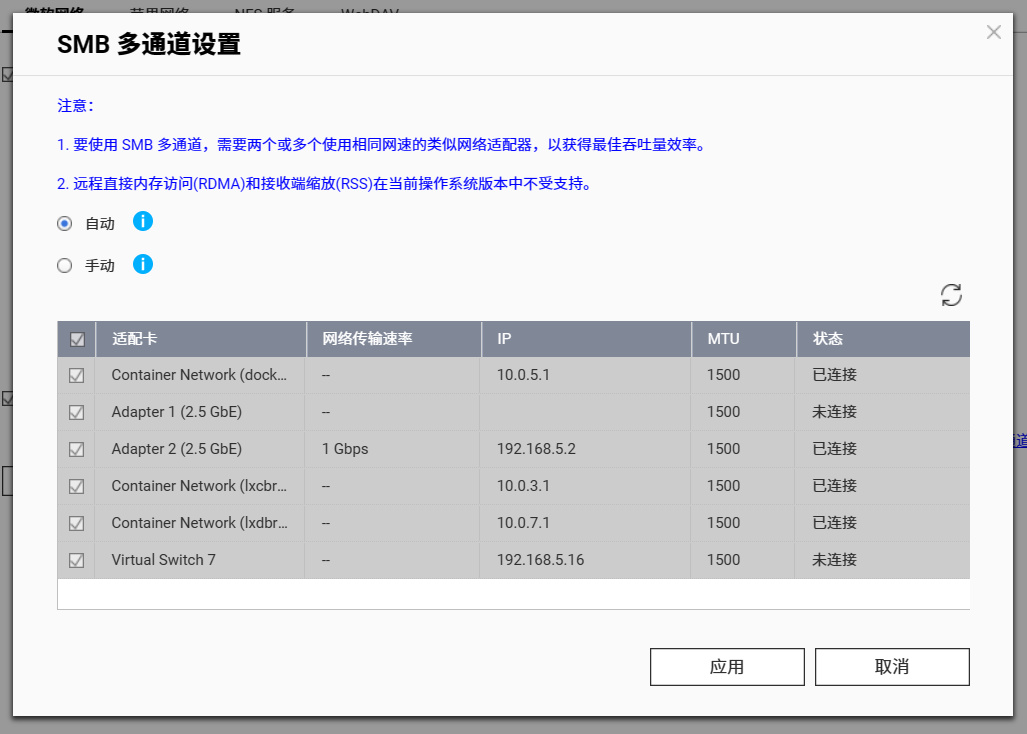
Task: Open info tooltip next to 自动
Action: 143,221
